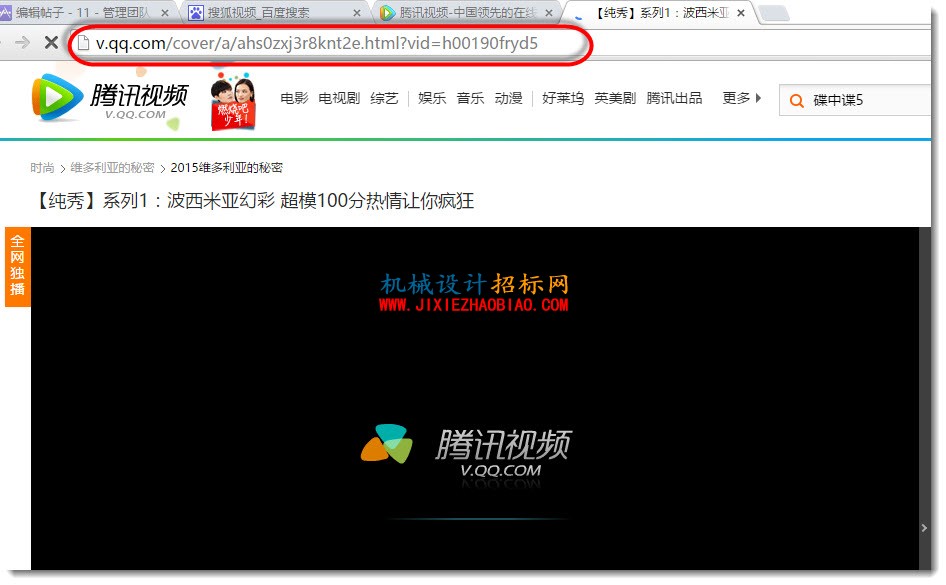Close the 搜狐视频_百度搜索 tab
This screenshot has width=946, height=585.
tap(357, 13)
